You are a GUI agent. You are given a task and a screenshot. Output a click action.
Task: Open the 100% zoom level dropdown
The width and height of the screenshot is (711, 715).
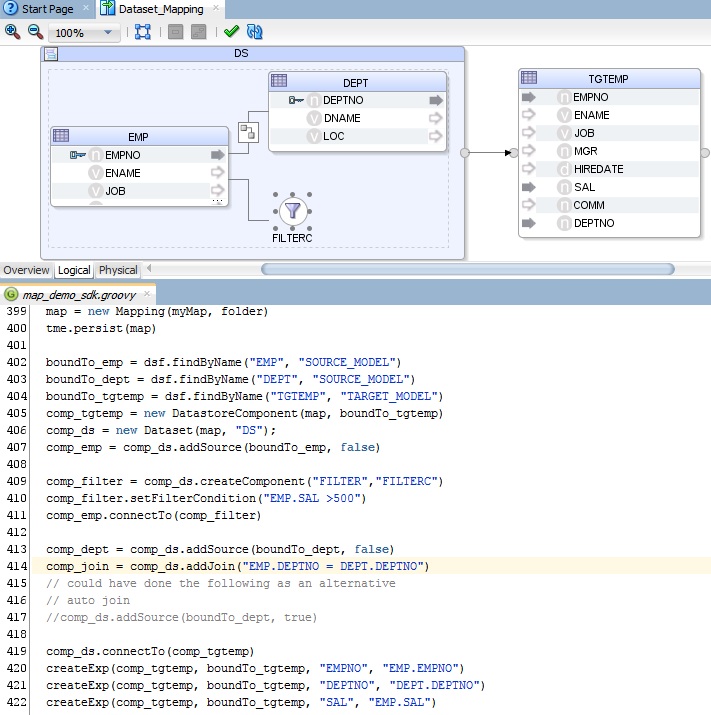pos(109,33)
